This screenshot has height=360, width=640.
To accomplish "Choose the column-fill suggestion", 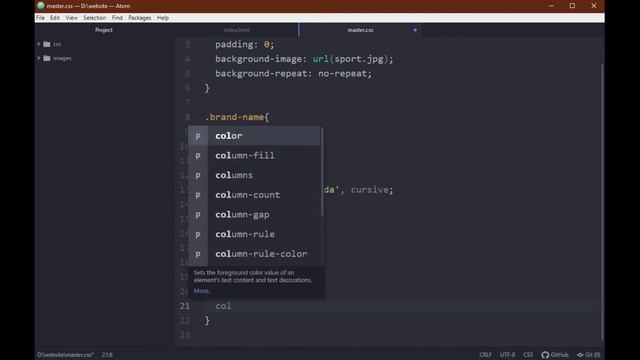I will coord(254,155).
